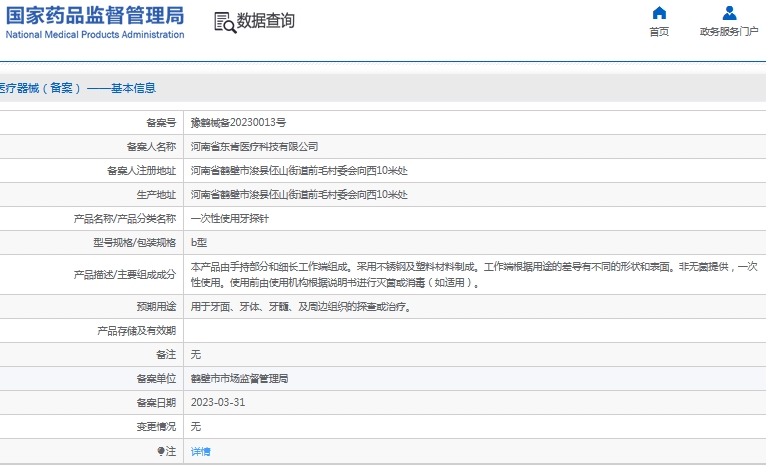766x470 pixels.
Task: Click the National Medical Products Administration English text
Action: 95,34
